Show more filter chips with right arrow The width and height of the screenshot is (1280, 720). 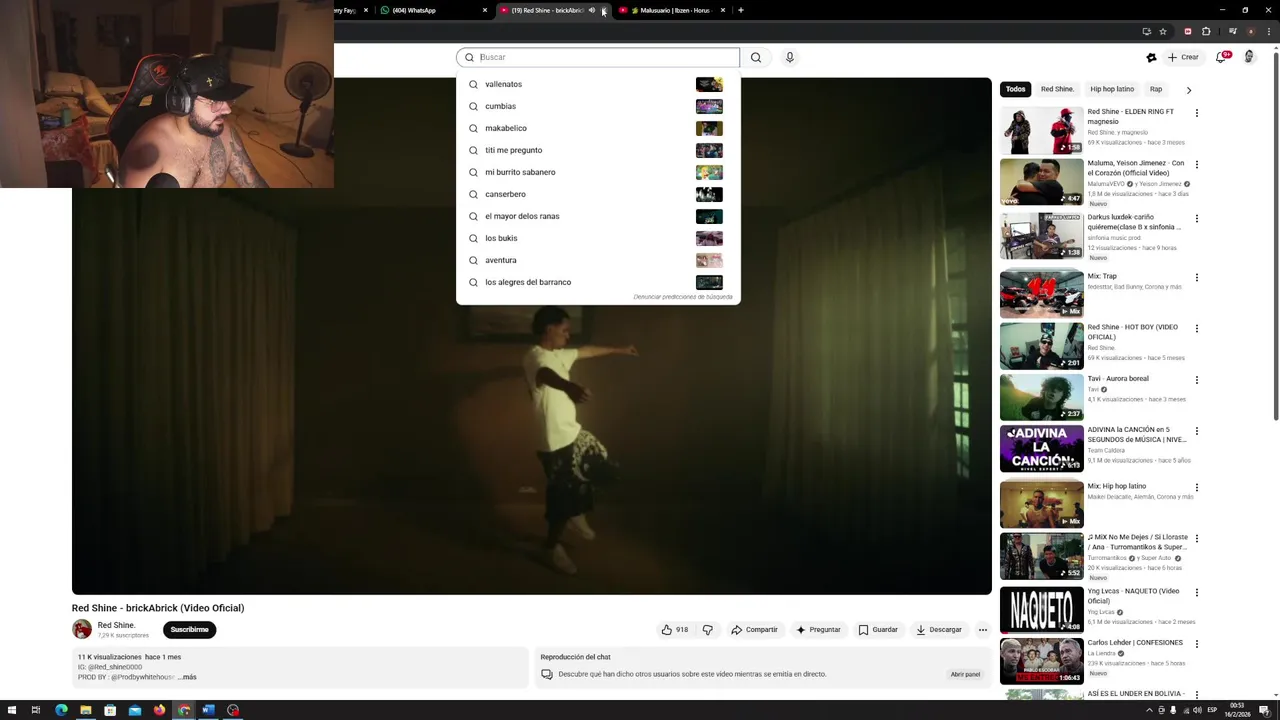(x=1188, y=90)
